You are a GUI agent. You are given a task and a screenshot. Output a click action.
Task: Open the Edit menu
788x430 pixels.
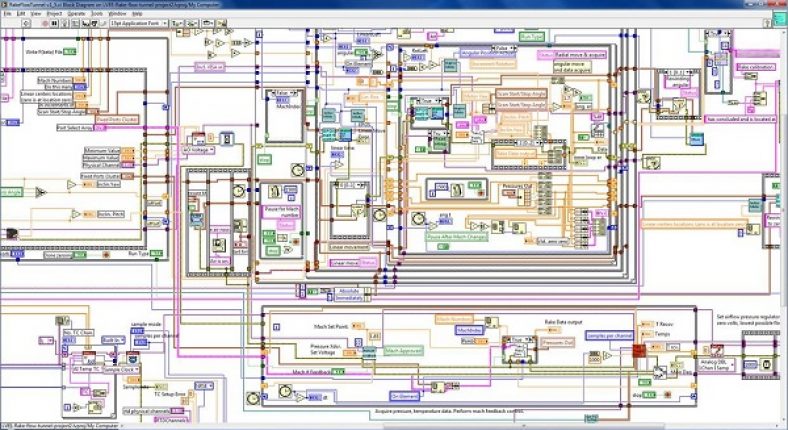pyautogui.click(x=21, y=14)
